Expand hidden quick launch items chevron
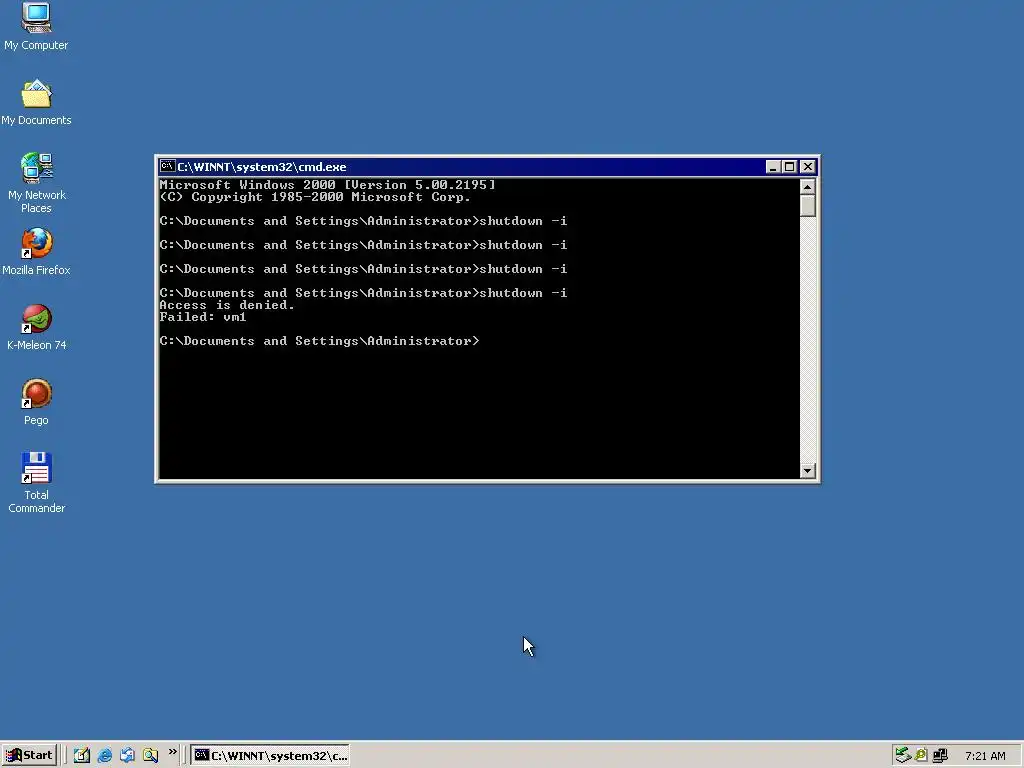The width and height of the screenshot is (1024, 768). [x=172, y=752]
